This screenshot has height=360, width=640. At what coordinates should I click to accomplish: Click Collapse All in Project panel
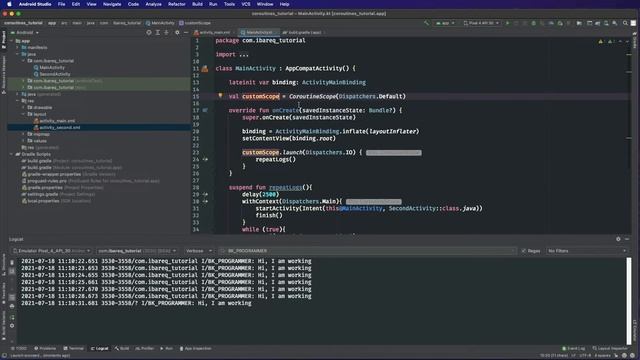tap(166, 33)
